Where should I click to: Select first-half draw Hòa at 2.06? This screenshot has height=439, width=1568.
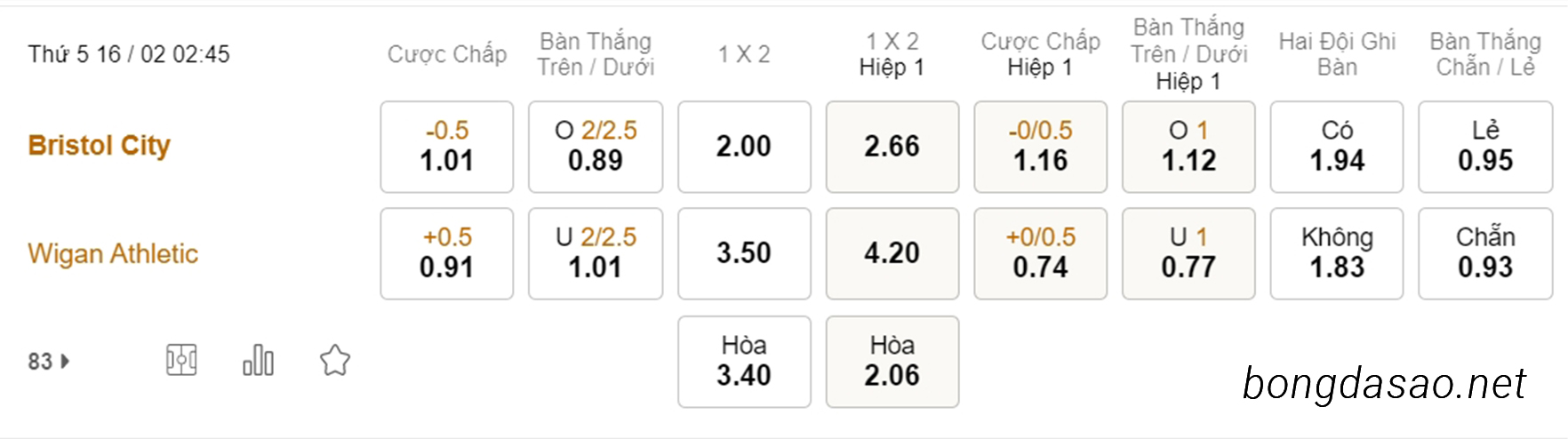click(892, 362)
